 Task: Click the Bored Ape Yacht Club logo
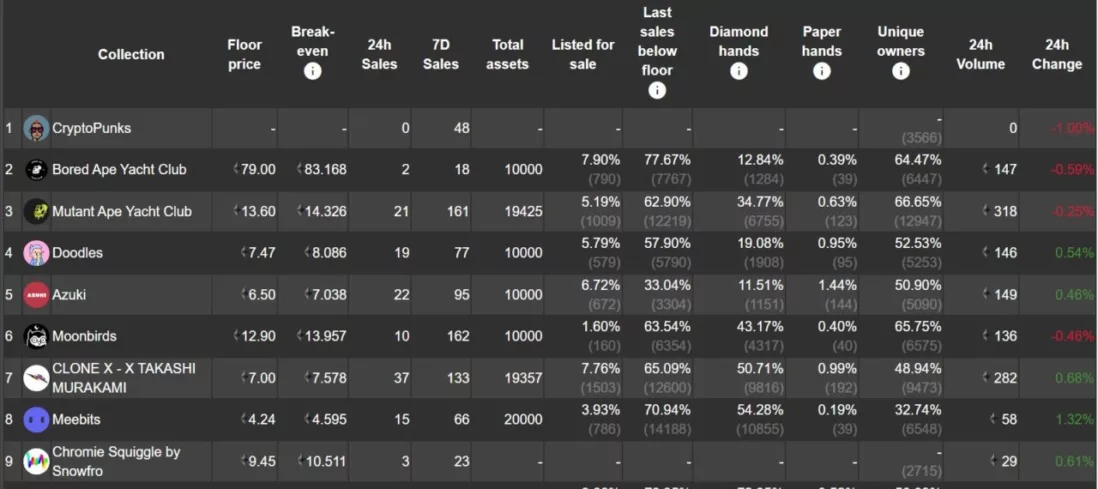36,170
